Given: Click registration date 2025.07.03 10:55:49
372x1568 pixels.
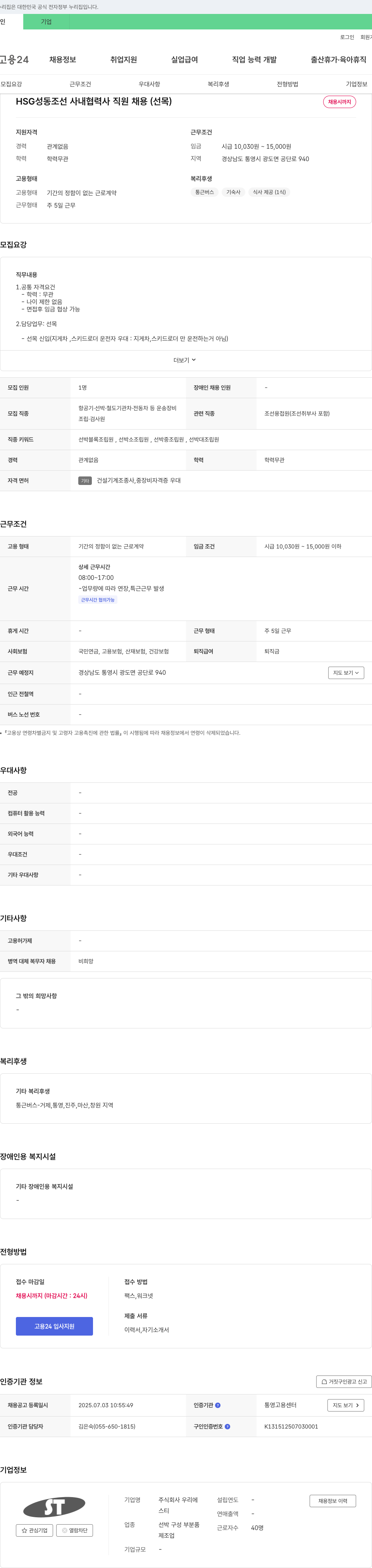Looking at the screenshot, I should [106, 1405].
